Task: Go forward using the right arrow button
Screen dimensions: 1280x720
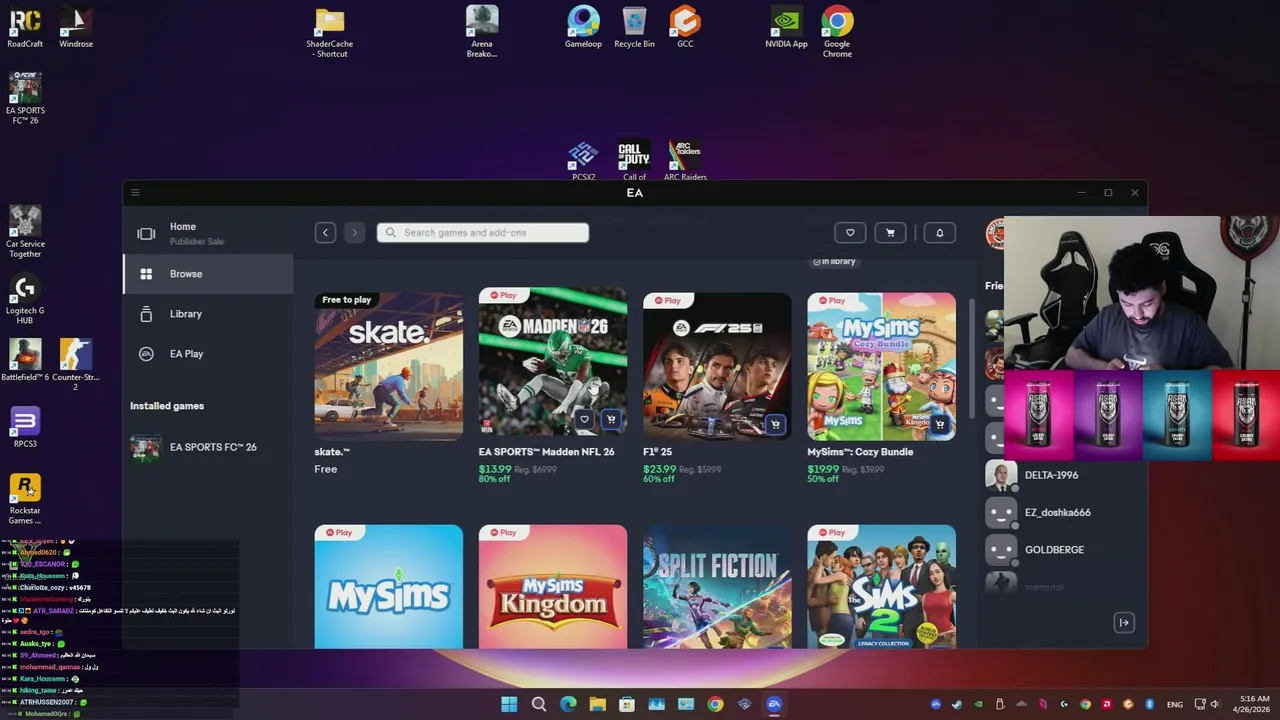Action: pyautogui.click(x=354, y=233)
